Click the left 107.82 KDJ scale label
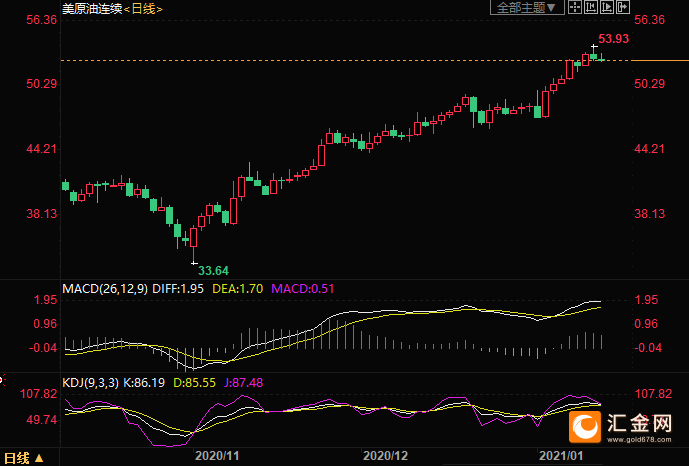 (x=39, y=394)
